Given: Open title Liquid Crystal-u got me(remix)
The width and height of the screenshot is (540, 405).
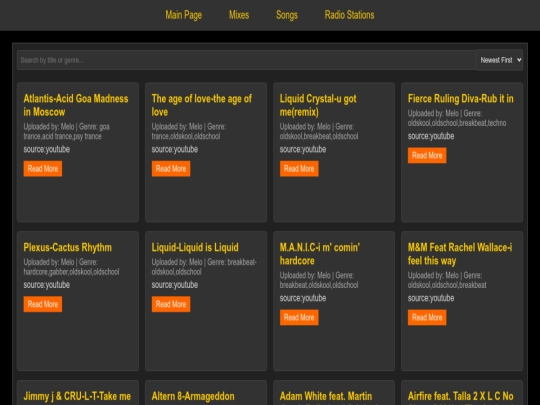Looking at the screenshot, I should pyautogui.click(x=318, y=105).
